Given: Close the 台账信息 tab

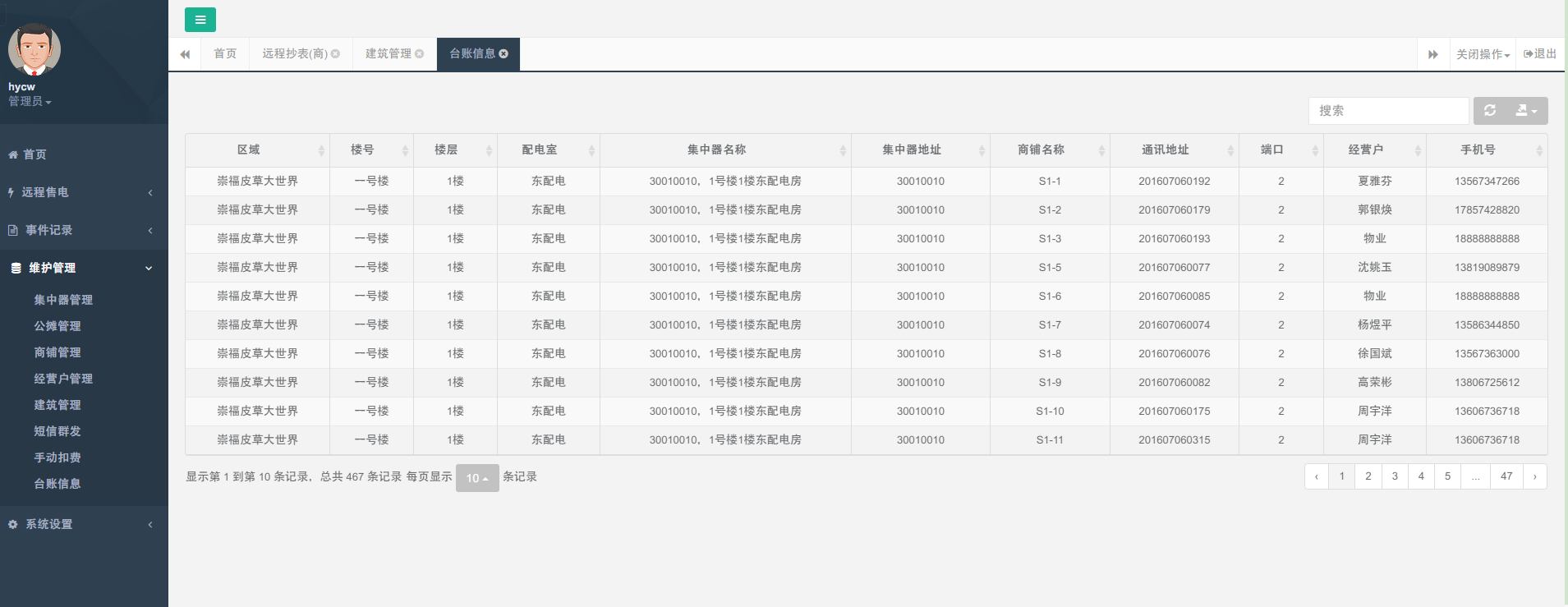Looking at the screenshot, I should pyautogui.click(x=504, y=54).
